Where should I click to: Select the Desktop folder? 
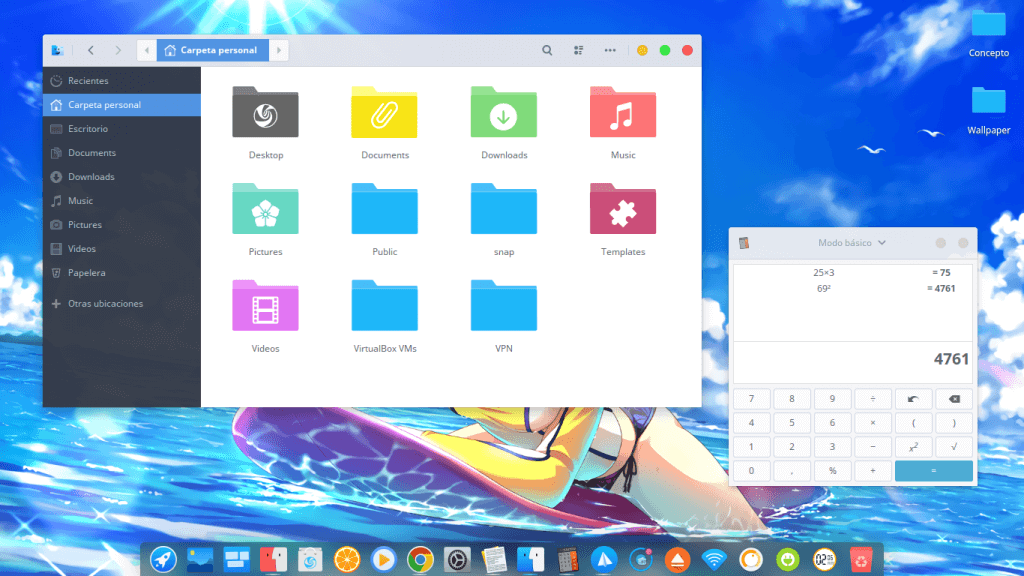[x=265, y=123]
